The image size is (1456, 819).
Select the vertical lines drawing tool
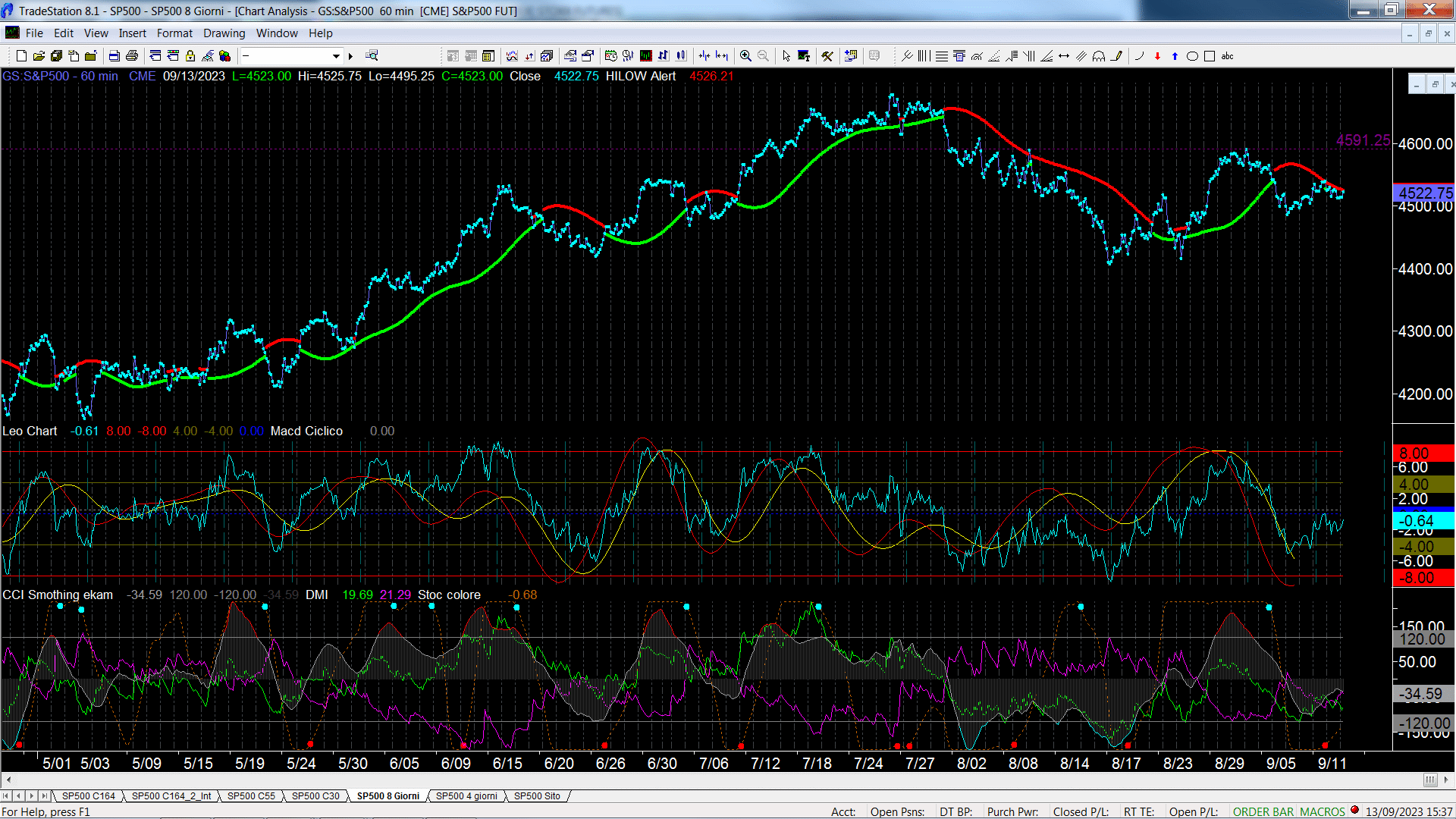coord(924,55)
